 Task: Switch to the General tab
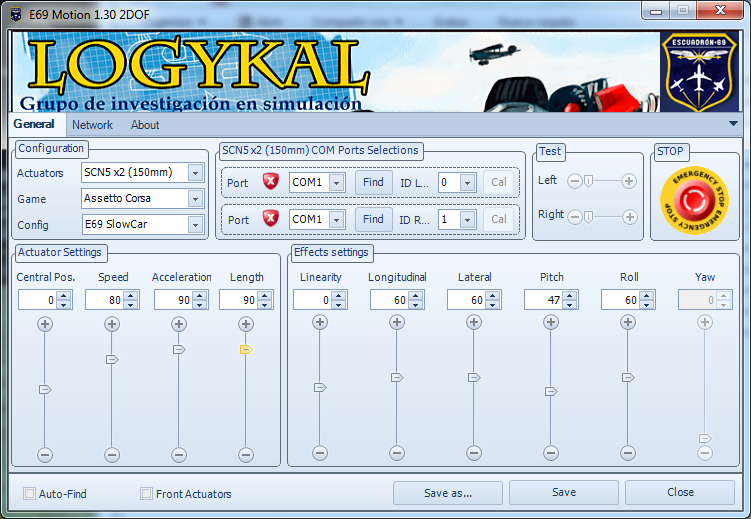click(34, 124)
